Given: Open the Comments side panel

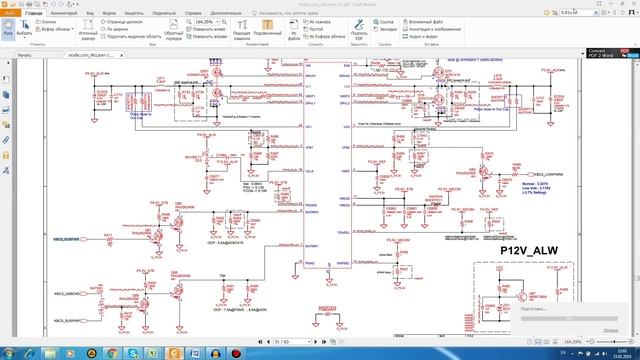Looking at the screenshot, I should point(6,125).
